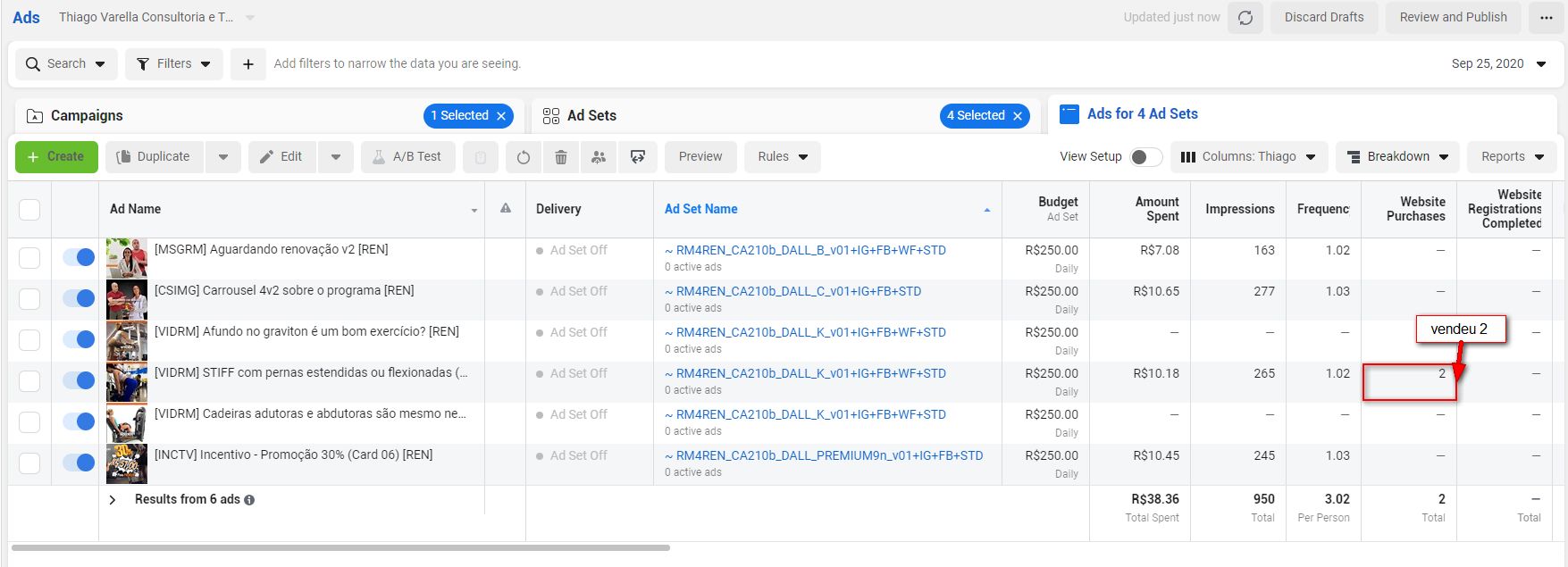
Task: Toggle off the Cadeiras adutoras ad
Action: [79, 421]
